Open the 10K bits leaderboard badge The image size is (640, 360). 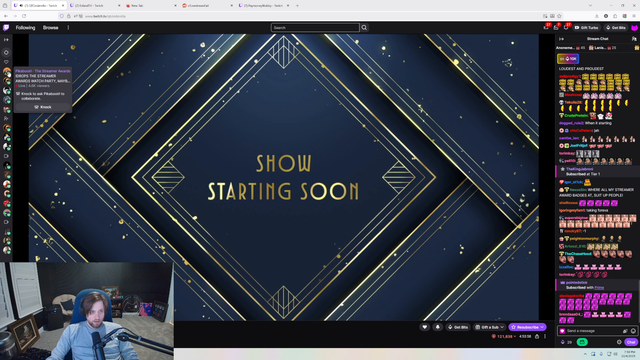tap(568, 59)
